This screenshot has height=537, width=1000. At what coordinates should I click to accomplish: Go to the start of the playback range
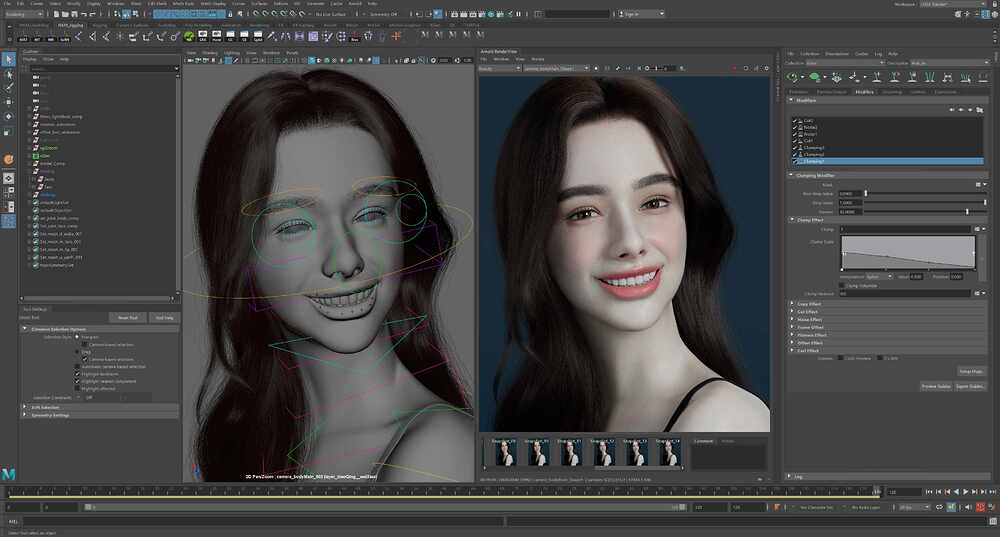[929, 492]
